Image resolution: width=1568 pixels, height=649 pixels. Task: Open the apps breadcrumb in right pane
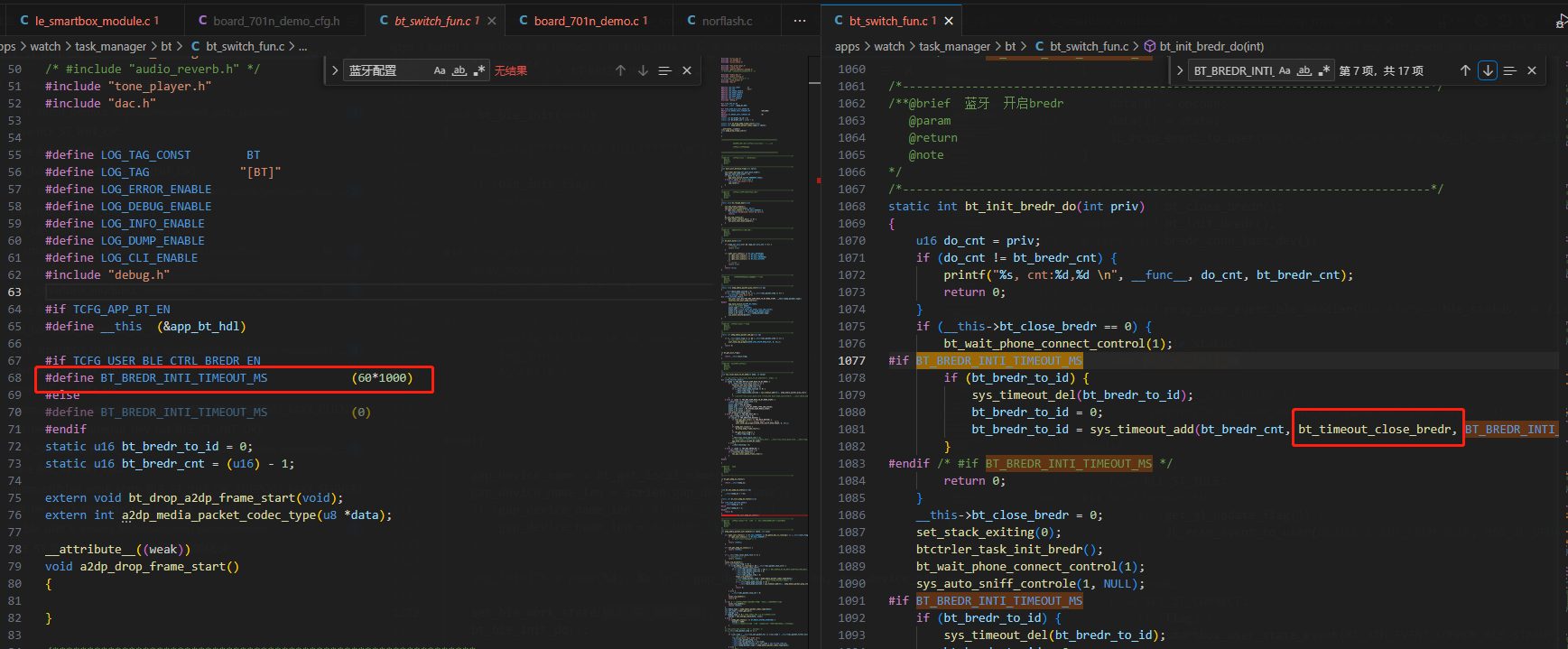[x=848, y=46]
